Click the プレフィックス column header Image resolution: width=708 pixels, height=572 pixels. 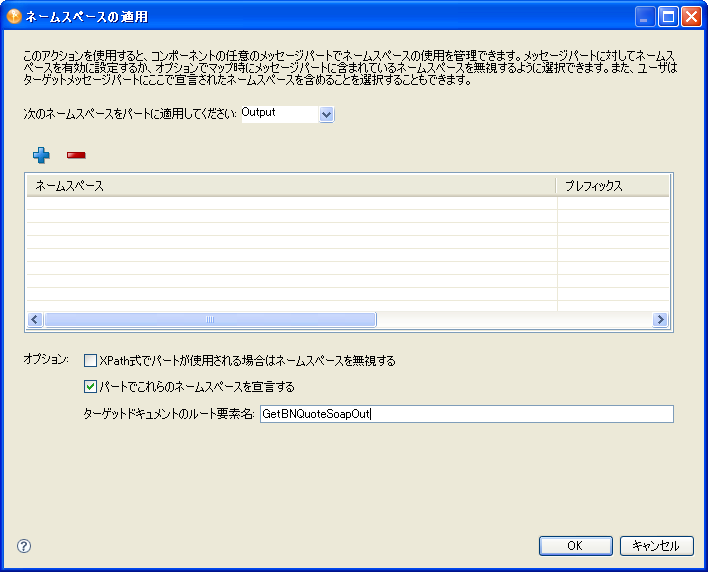613,186
